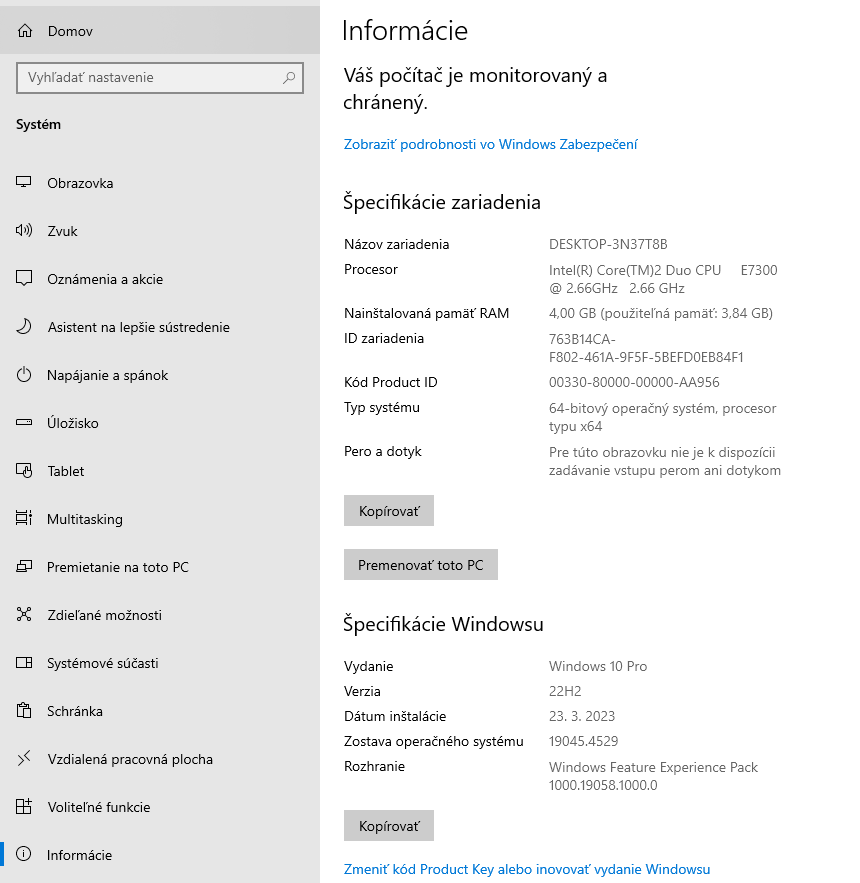Click the Domov home icon
The height and width of the screenshot is (883, 860).
point(25,31)
